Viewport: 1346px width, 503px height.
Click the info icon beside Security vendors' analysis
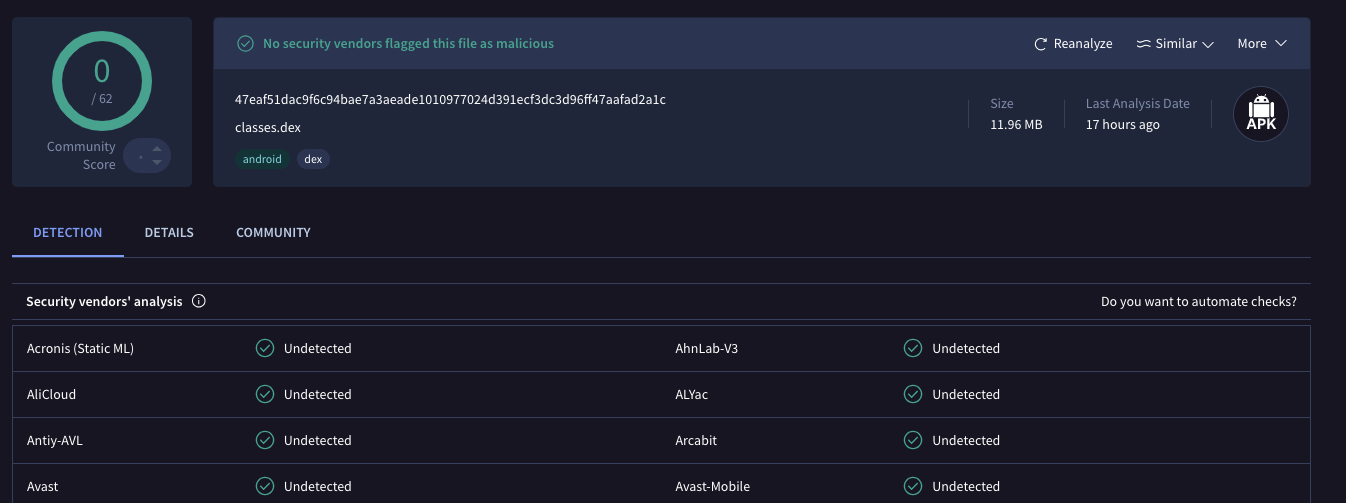tap(199, 301)
